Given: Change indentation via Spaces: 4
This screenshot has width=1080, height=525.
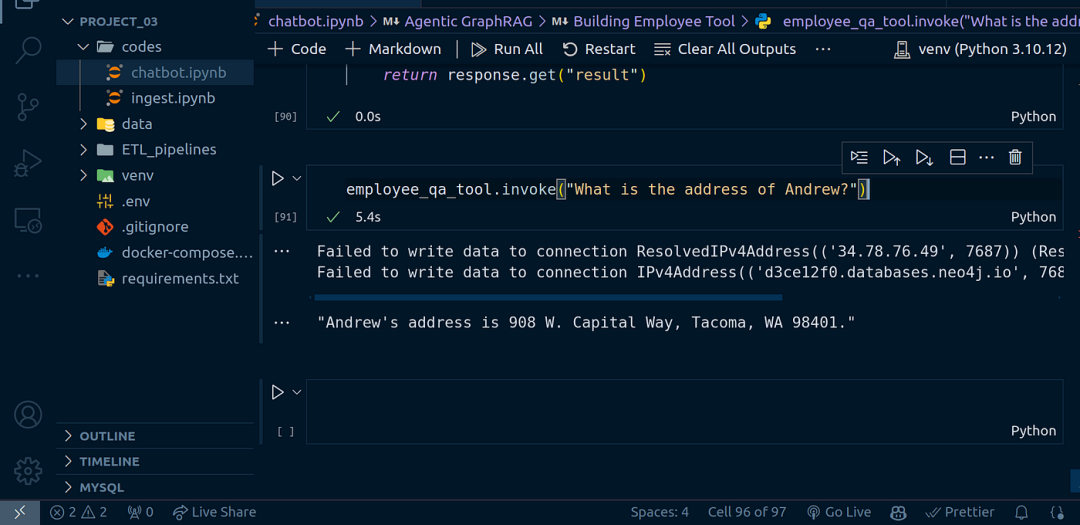Looking at the screenshot, I should [x=659, y=512].
